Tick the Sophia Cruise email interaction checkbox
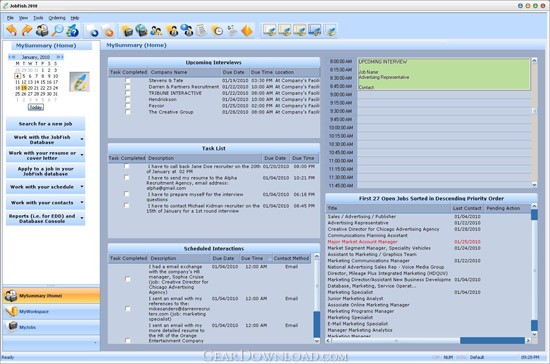This screenshot has height=364, width=550. click(128, 279)
